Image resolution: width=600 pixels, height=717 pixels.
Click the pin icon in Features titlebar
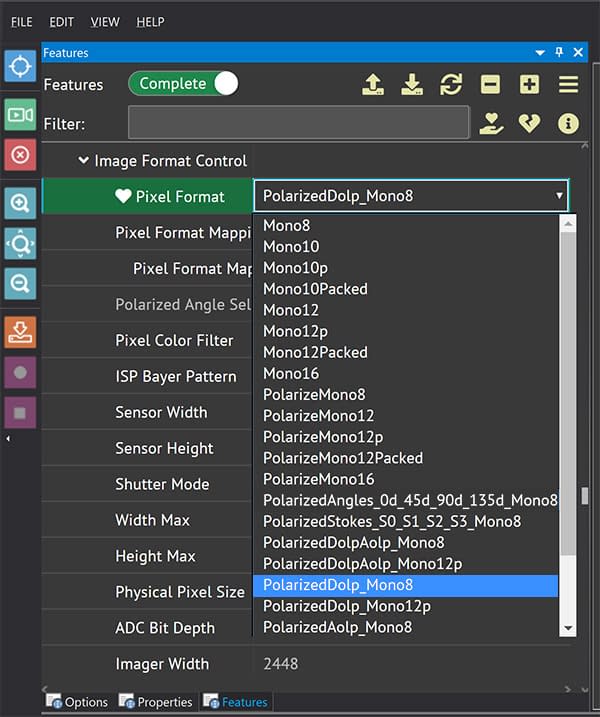point(559,52)
